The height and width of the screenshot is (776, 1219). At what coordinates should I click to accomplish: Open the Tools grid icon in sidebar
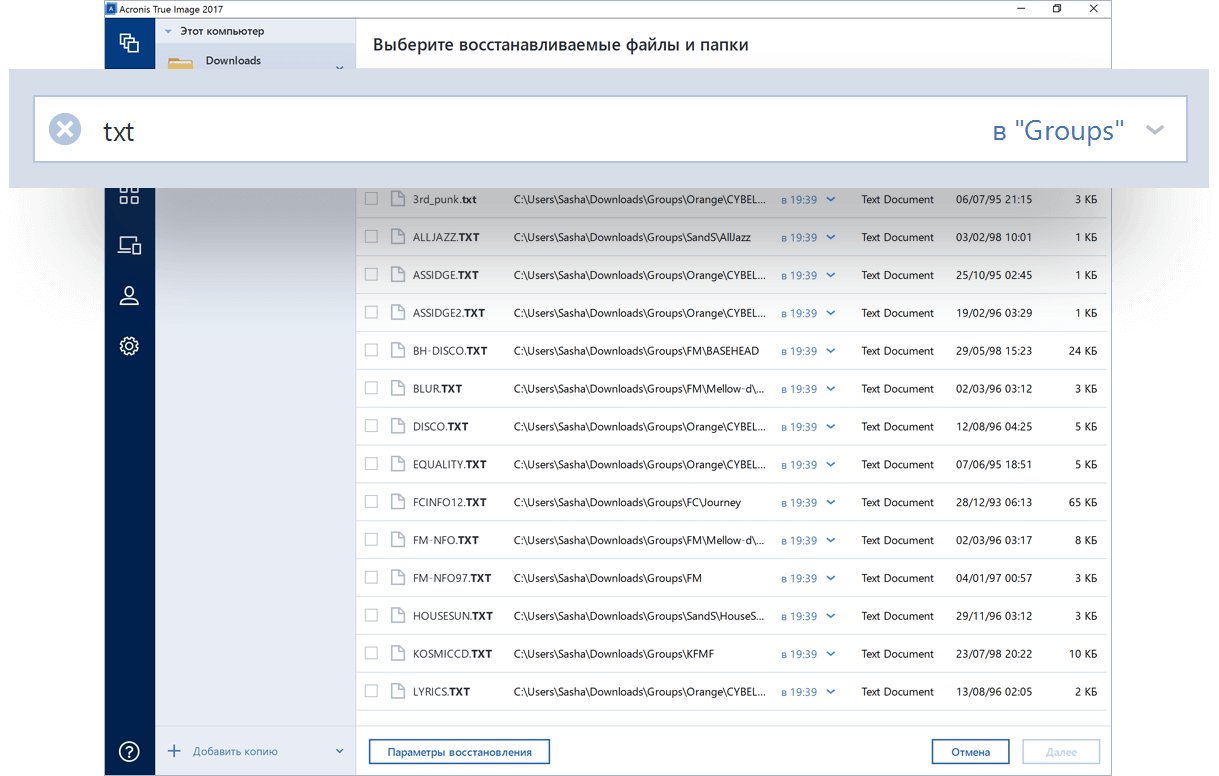click(129, 195)
